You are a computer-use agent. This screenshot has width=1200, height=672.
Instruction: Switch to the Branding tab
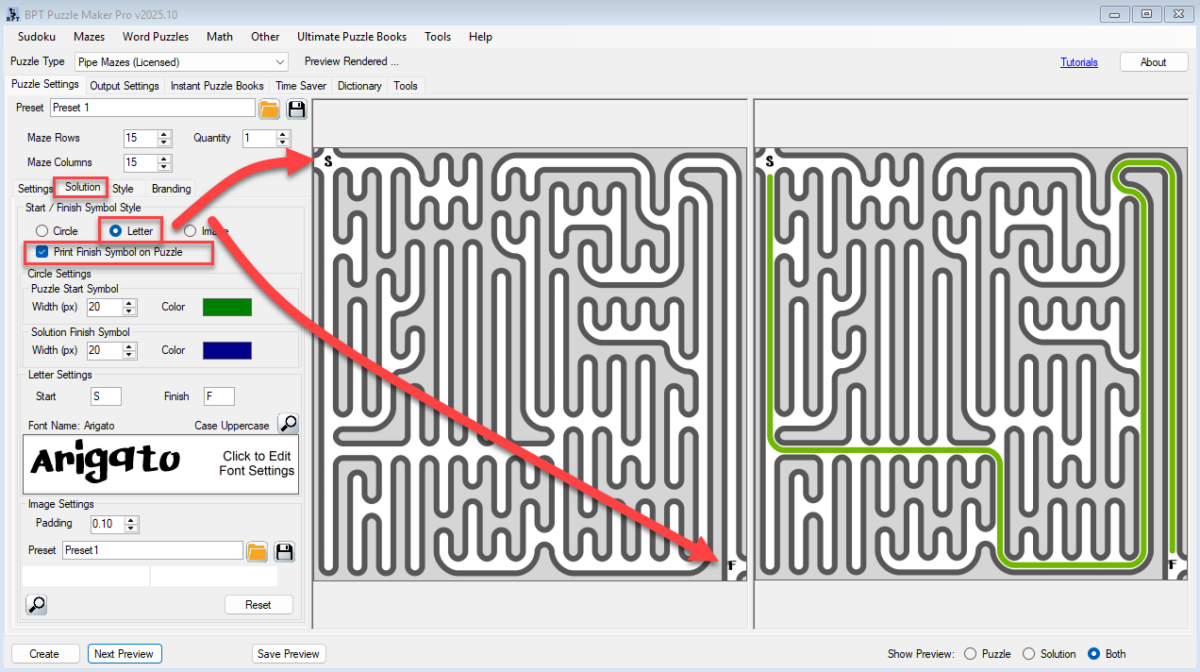click(170, 188)
